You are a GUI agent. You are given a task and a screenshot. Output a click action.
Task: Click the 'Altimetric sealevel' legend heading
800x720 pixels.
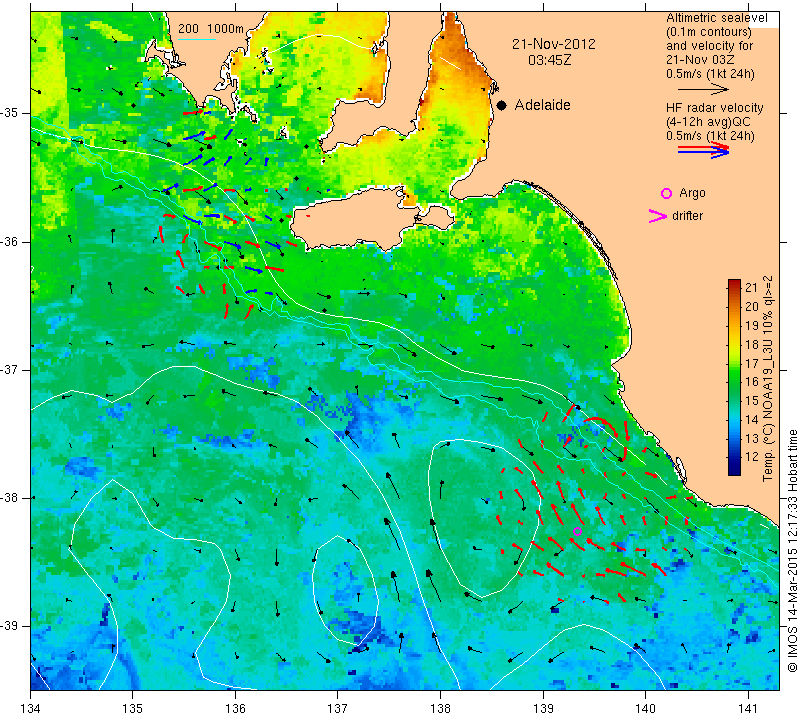click(716, 18)
